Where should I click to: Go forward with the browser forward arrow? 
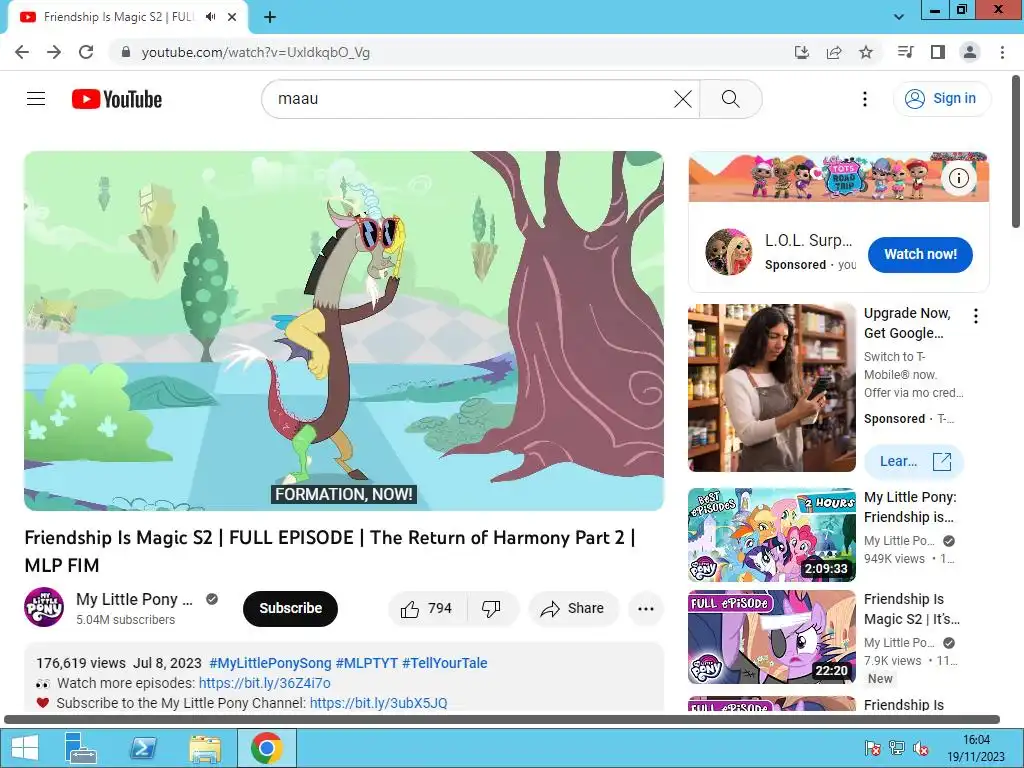54,52
